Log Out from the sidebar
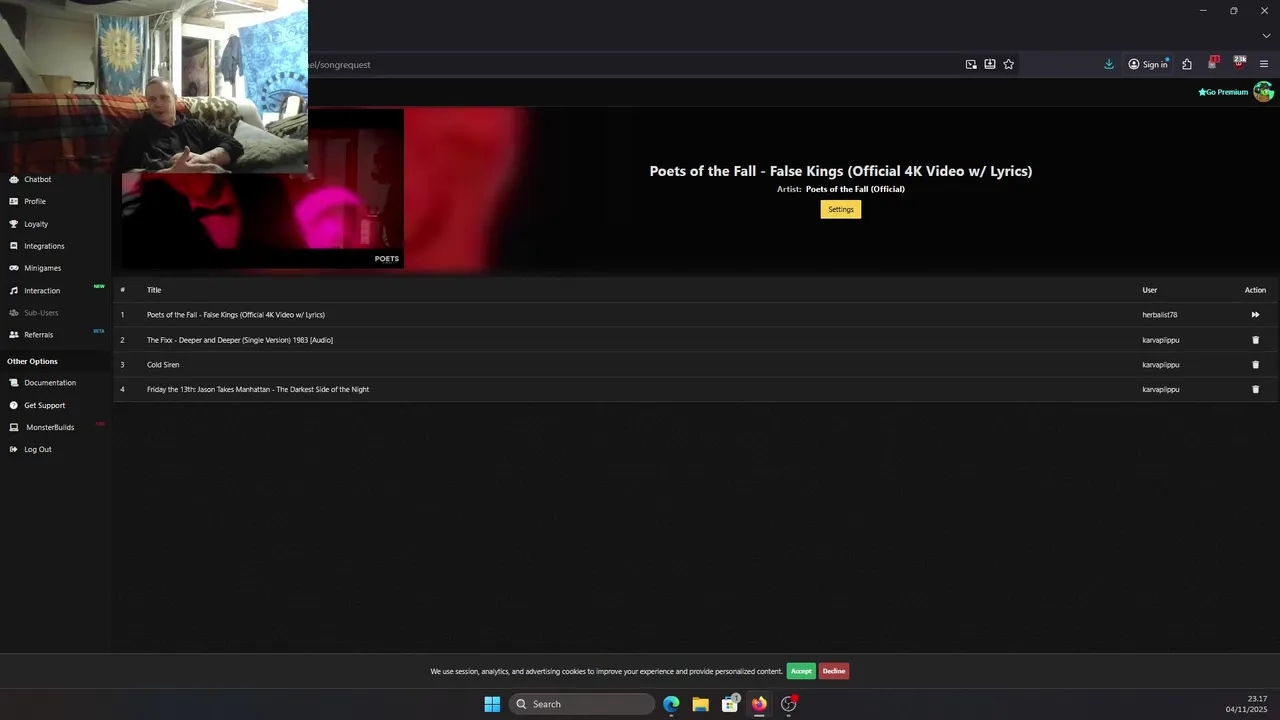 [x=38, y=450]
